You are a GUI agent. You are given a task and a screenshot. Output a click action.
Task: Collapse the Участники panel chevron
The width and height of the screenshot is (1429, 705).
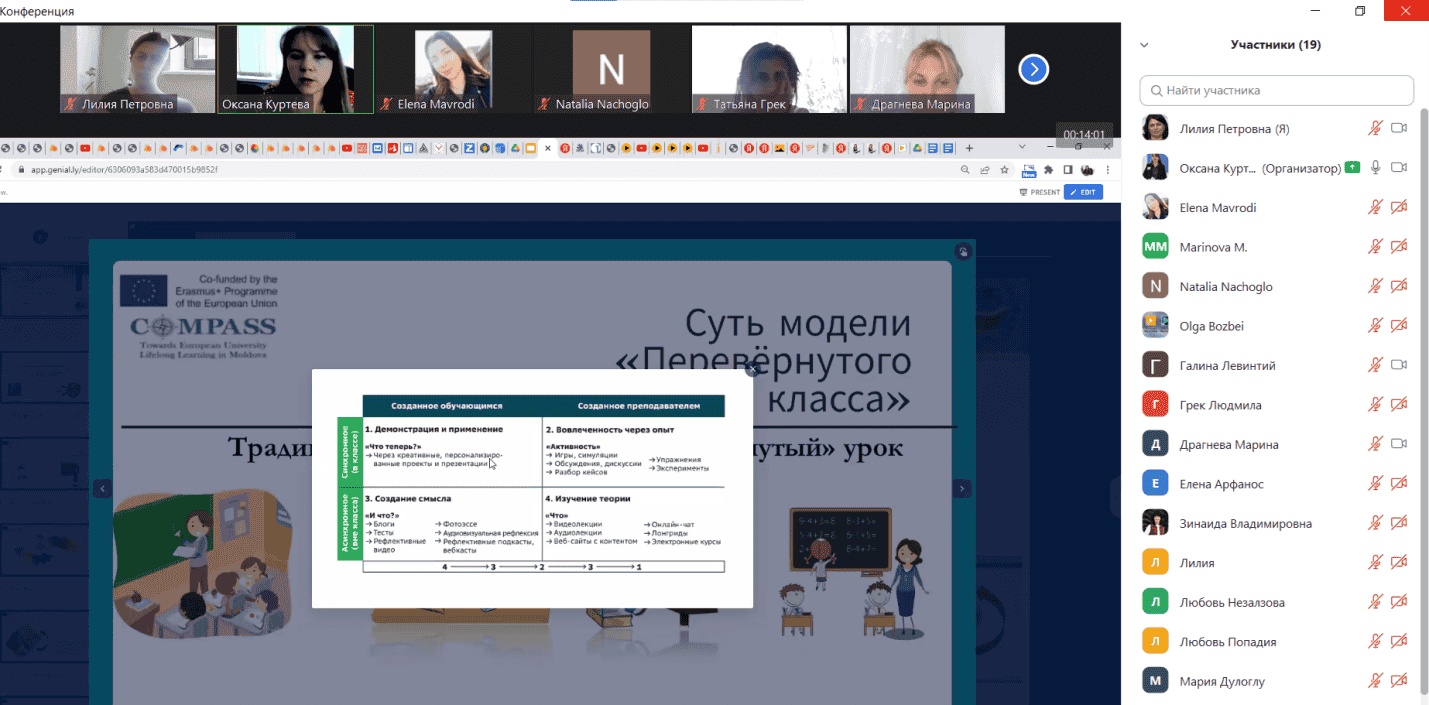point(1145,45)
